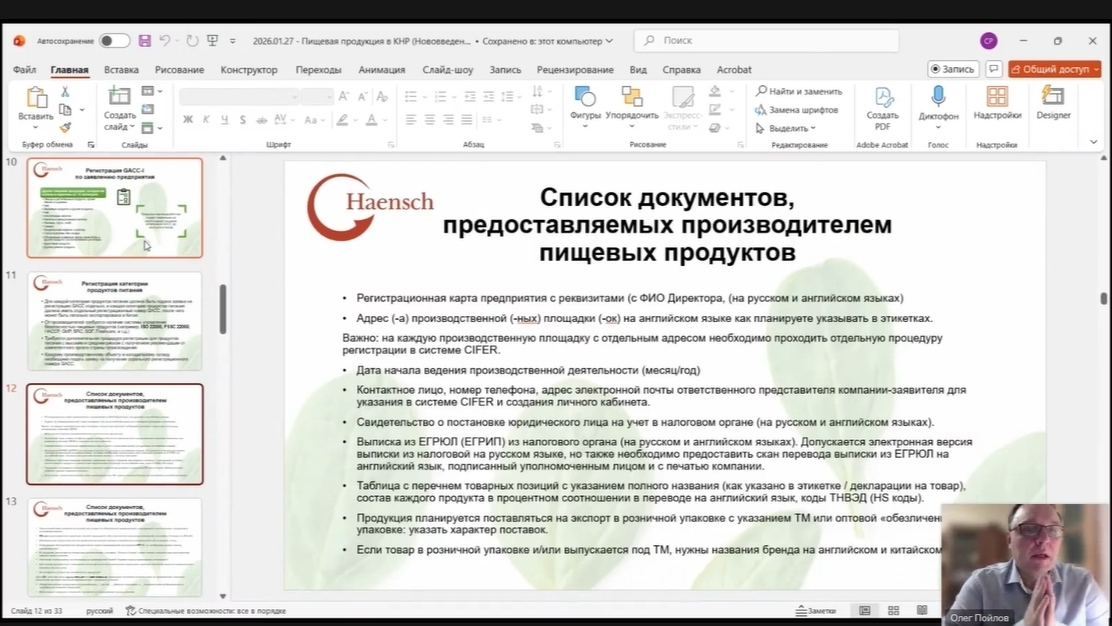Screen dimensions: 1112x626
Task: Select slide 11 thumbnail in panel
Action: point(115,321)
